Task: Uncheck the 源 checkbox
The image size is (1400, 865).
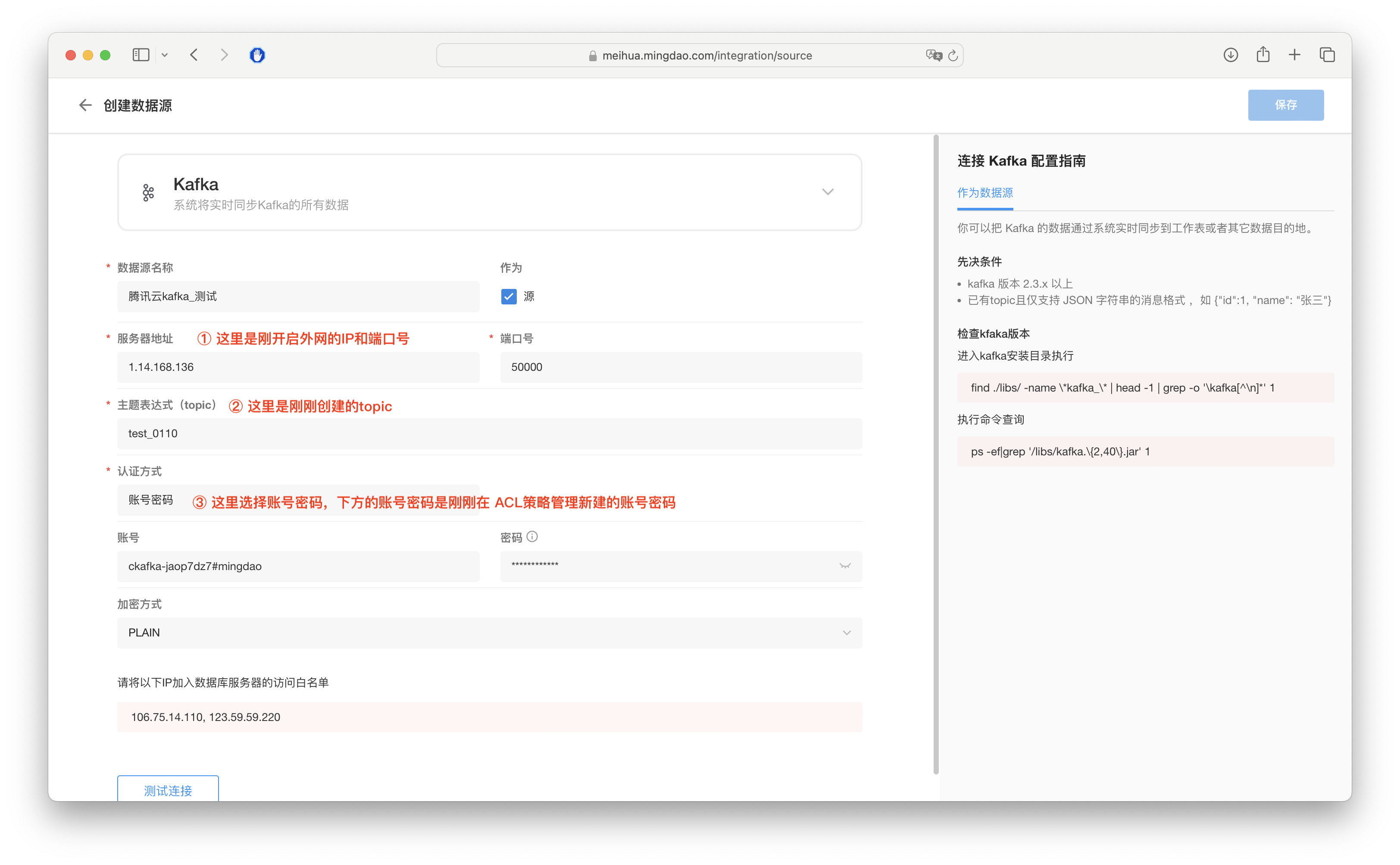Action: point(509,296)
